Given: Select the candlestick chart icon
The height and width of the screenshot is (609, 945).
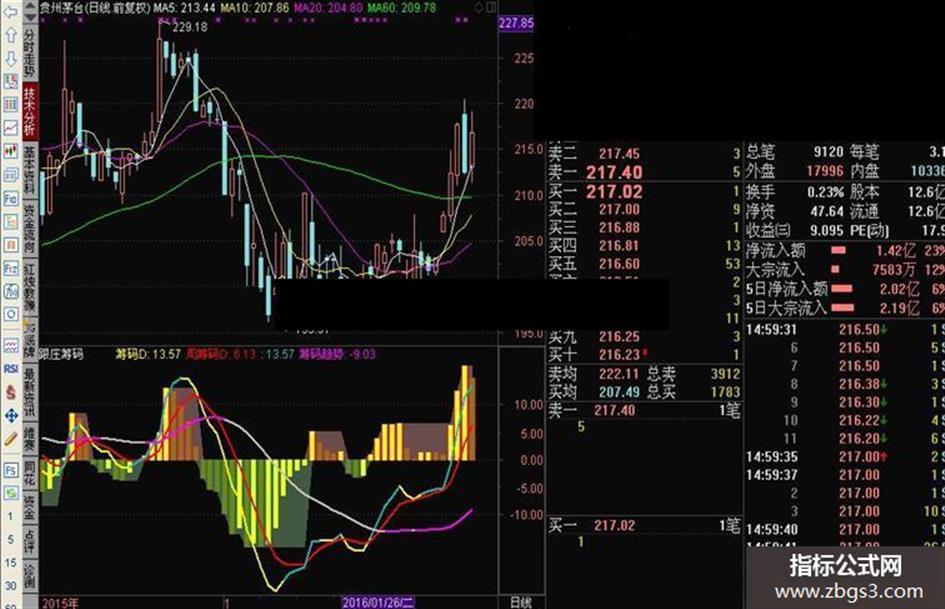Looking at the screenshot, I should 10,151.
